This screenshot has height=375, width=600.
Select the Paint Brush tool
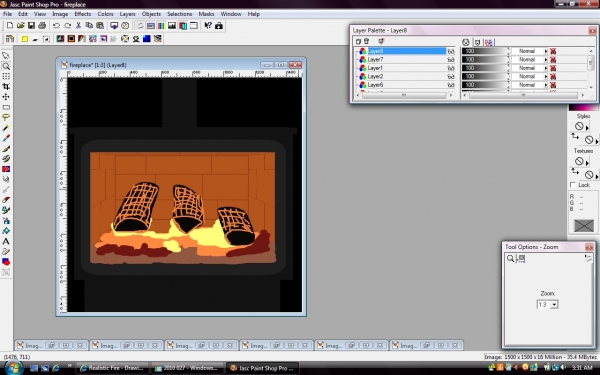click(x=6, y=148)
